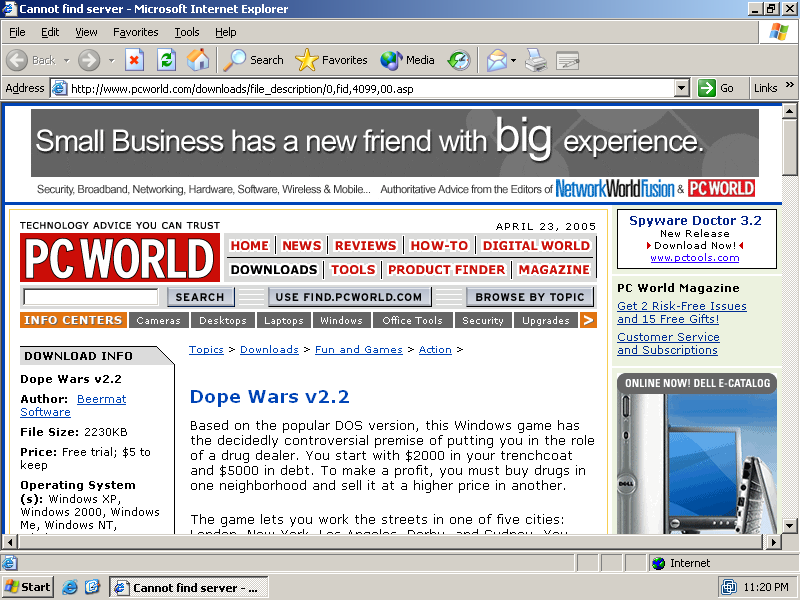
Task: Click the BROWSE BY TOPIC button
Action: (x=530, y=297)
